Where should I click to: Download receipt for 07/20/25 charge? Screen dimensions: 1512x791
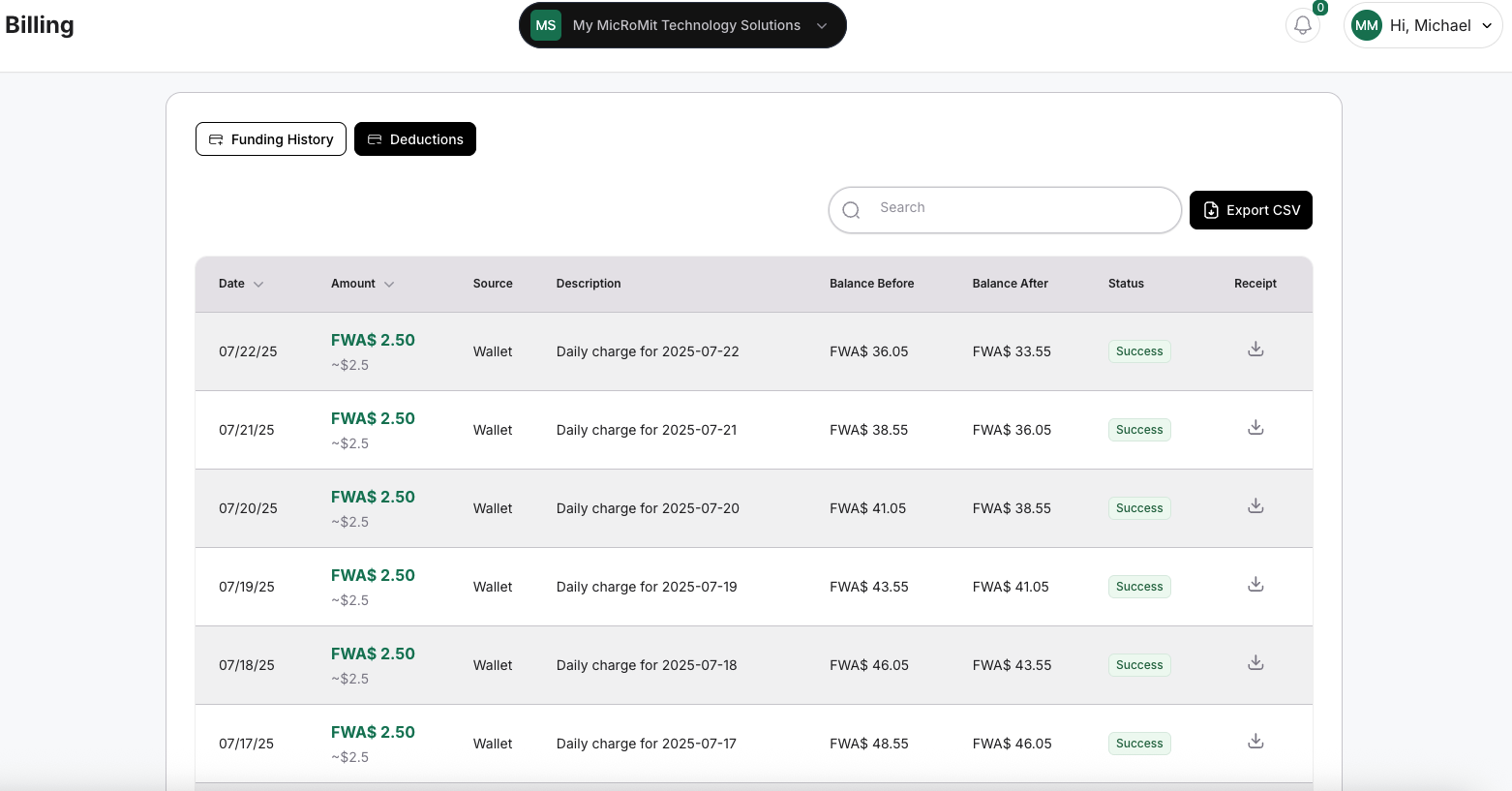tap(1255, 506)
